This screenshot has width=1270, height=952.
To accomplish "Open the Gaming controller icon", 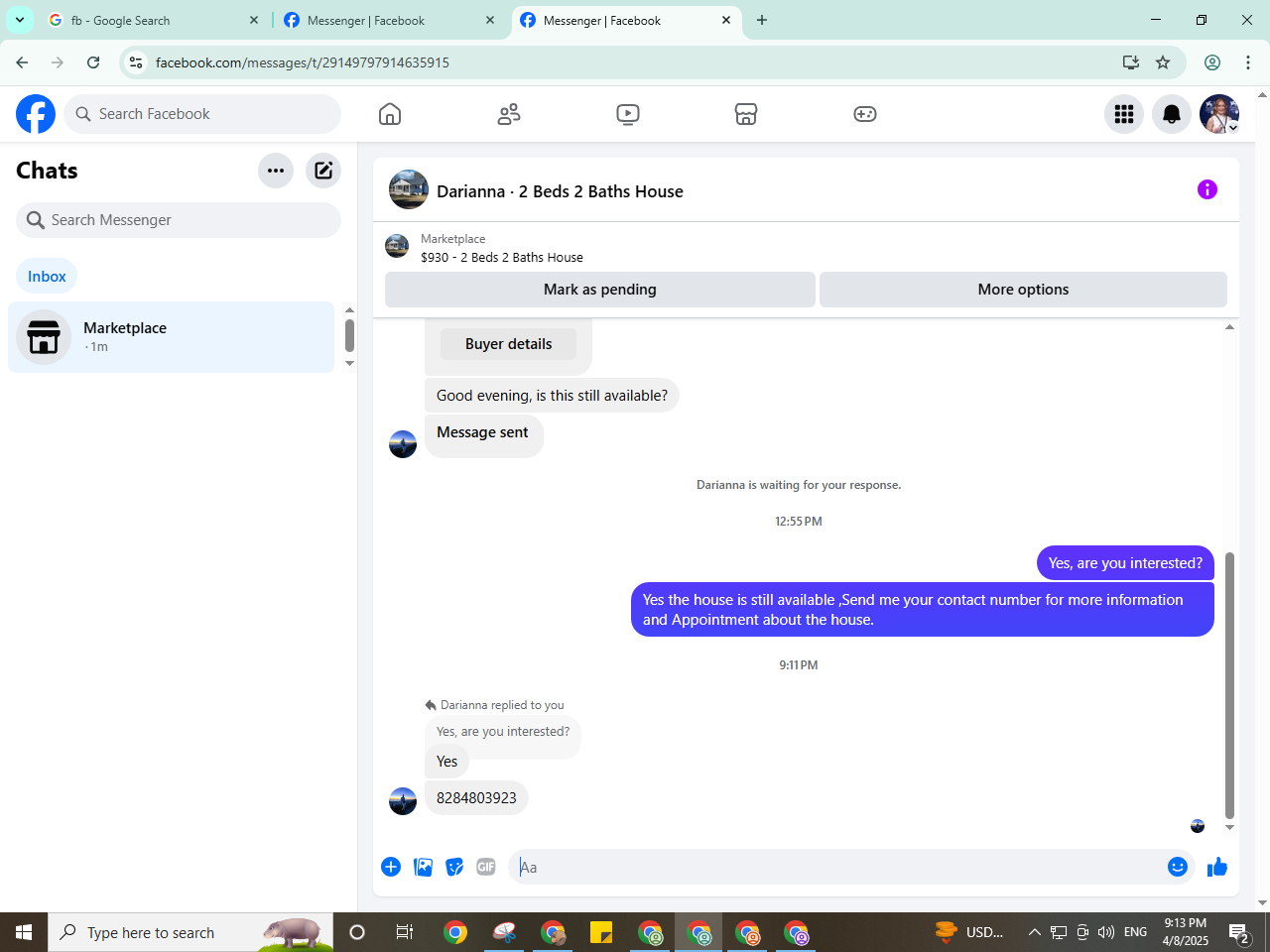I will pyautogui.click(x=865, y=114).
